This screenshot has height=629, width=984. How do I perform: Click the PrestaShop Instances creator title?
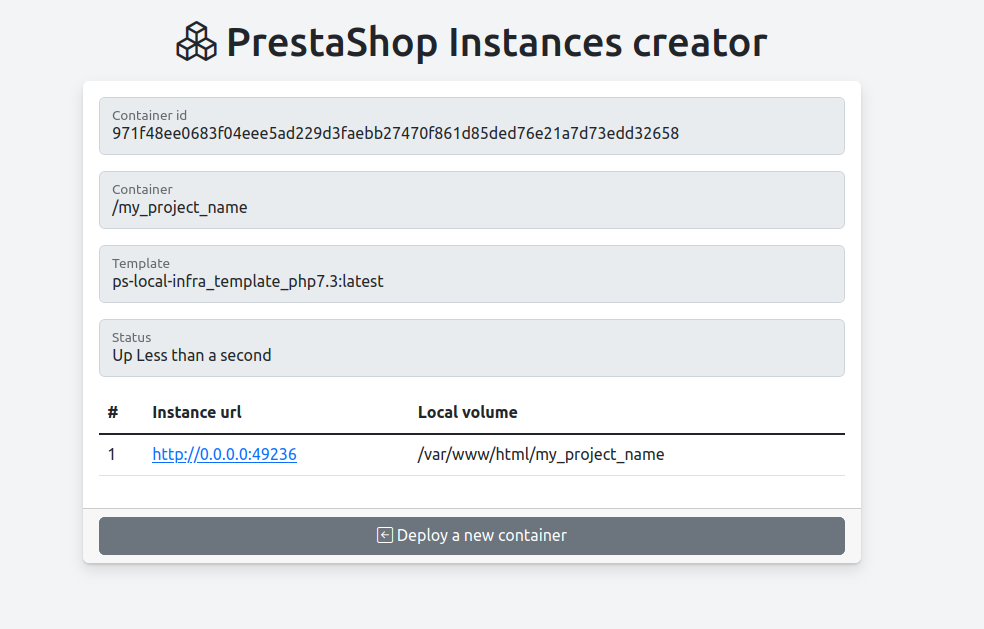[497, 42]
